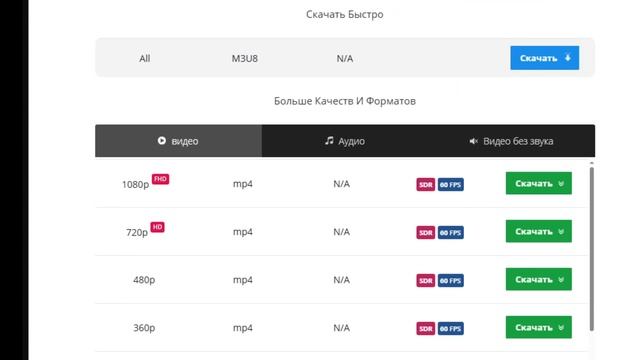
Task: Click the 60 FPS badge in the 1080p row
Action: click(451, 184)
